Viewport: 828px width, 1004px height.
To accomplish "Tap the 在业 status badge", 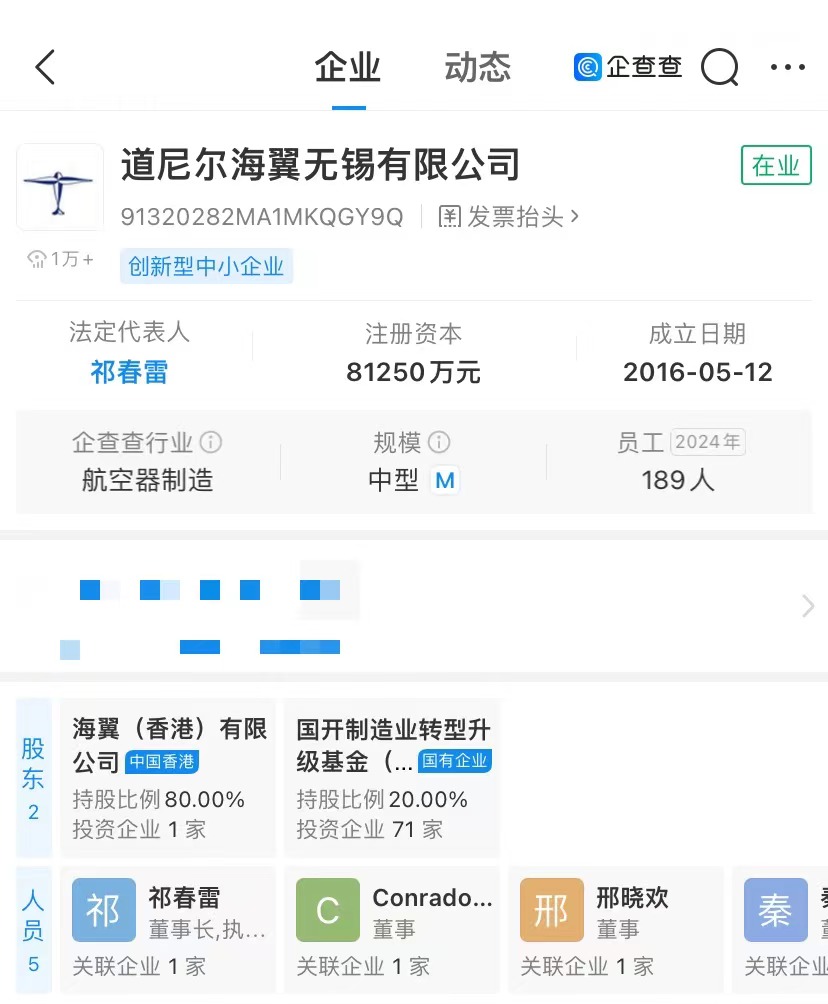I will [776, 165].
